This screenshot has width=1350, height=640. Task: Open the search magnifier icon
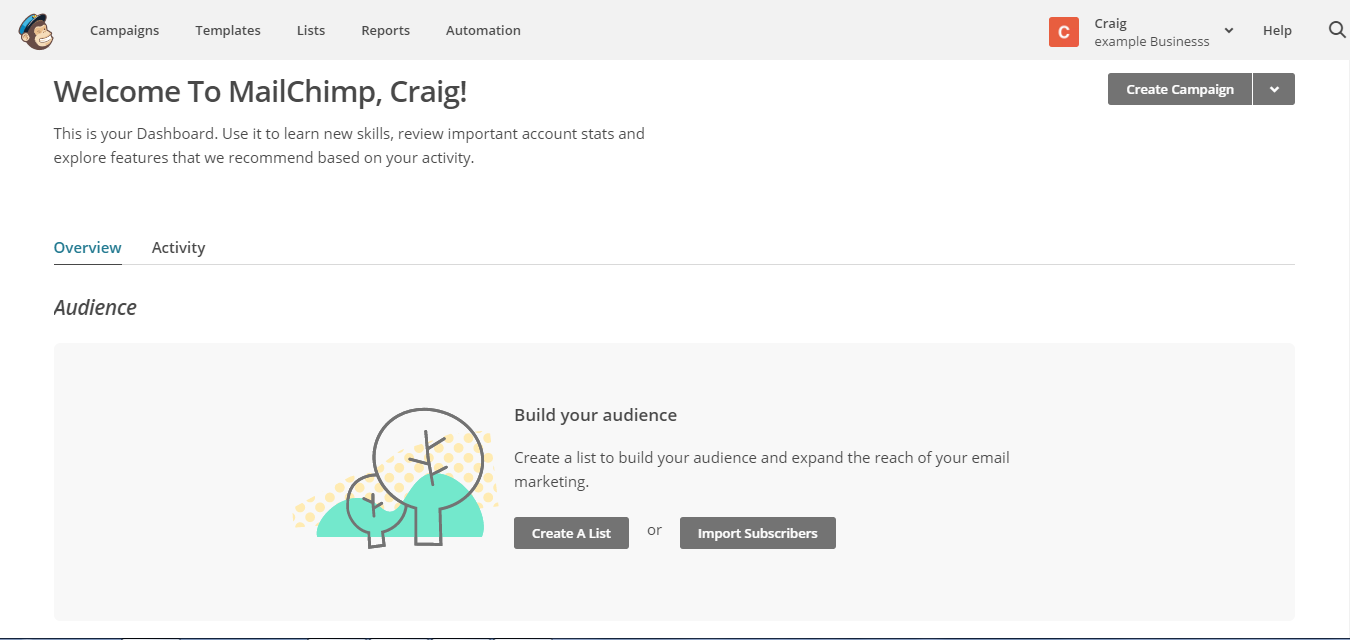[x=1337, y=30]
